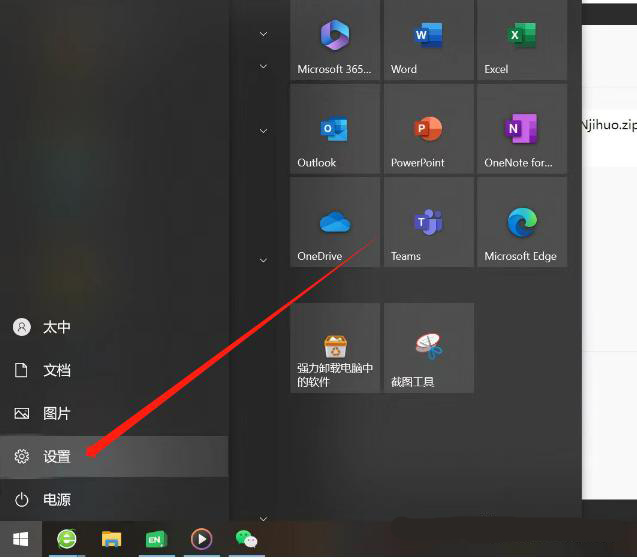Image resolution: width=637 pixels, height=559 pixels.
Task: Open 图片 pictures from Start menu
Action: click(x=114, y=414)
